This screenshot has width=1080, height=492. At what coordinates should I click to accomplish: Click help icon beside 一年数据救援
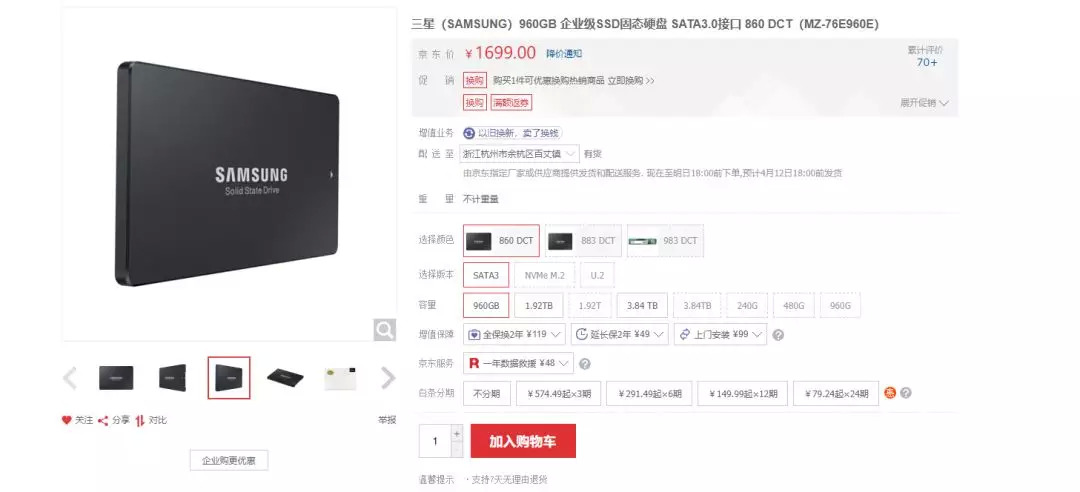(585, 364)
